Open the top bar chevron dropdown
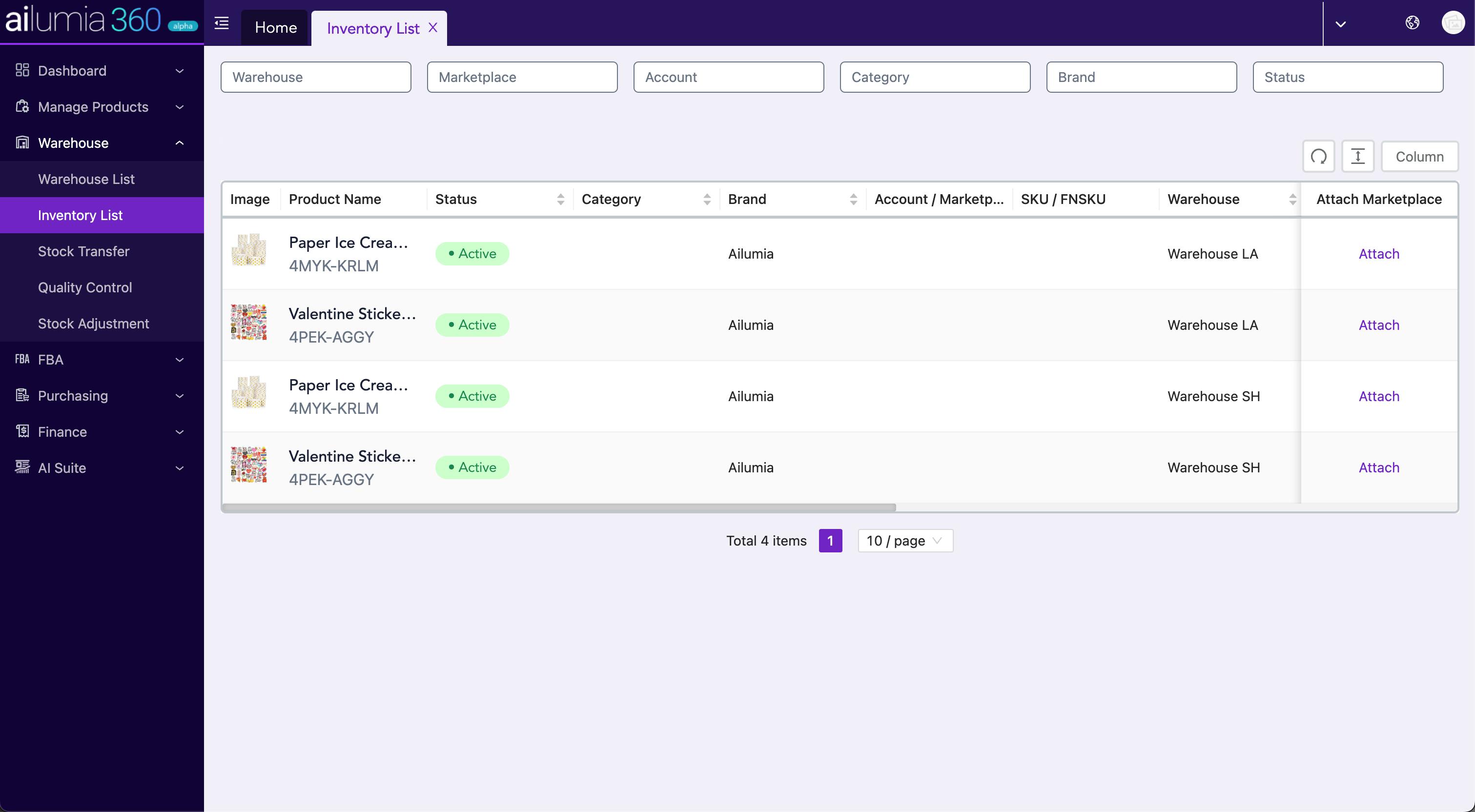The image size is (1475, 812). [x=1340, y=24]
